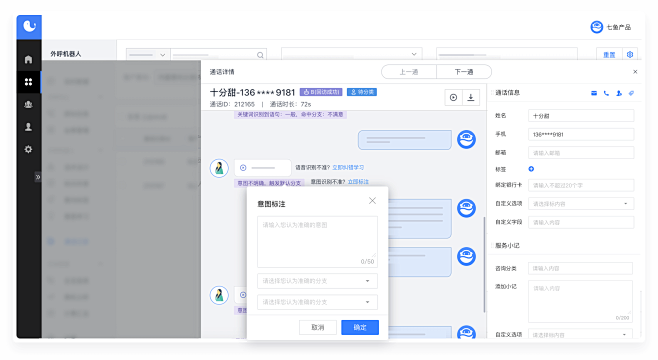Image resolution: width=658 pixels, height=360 pixels.
Task: Open the first branch dropdown in dialog
Action: click(317, 281)
